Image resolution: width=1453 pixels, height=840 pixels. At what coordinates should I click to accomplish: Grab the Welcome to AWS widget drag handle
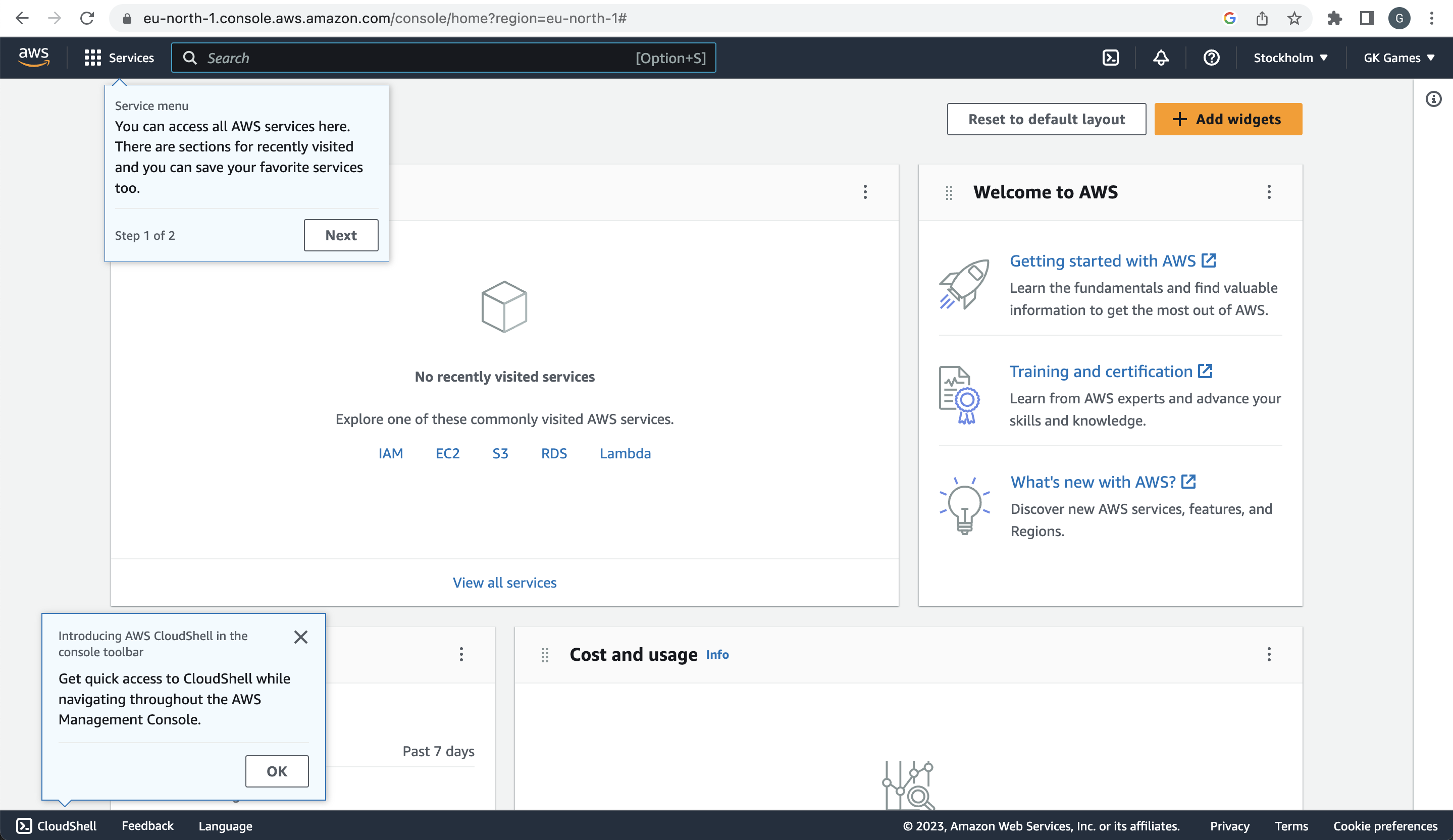pos(949,192)
